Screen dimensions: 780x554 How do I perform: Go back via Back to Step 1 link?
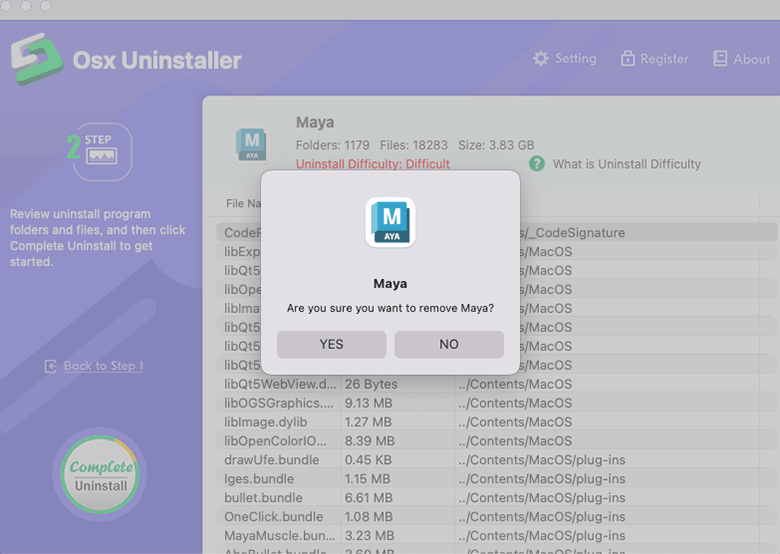pyautogui.click(x=103, y=366)
